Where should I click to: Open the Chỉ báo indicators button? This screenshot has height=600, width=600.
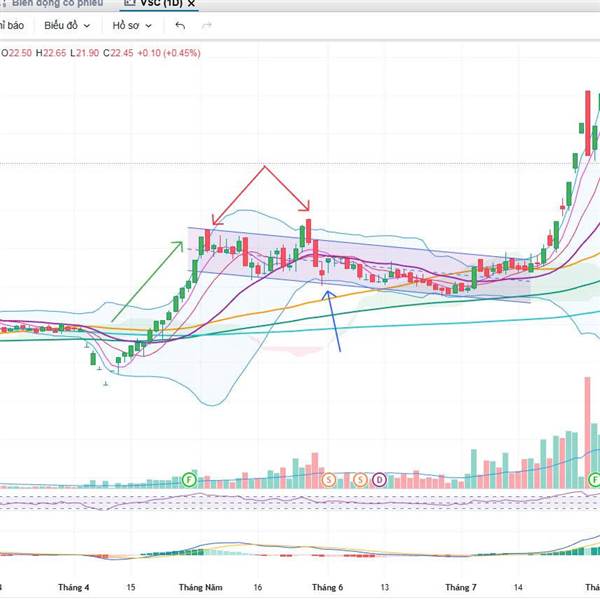click(11, 26)
